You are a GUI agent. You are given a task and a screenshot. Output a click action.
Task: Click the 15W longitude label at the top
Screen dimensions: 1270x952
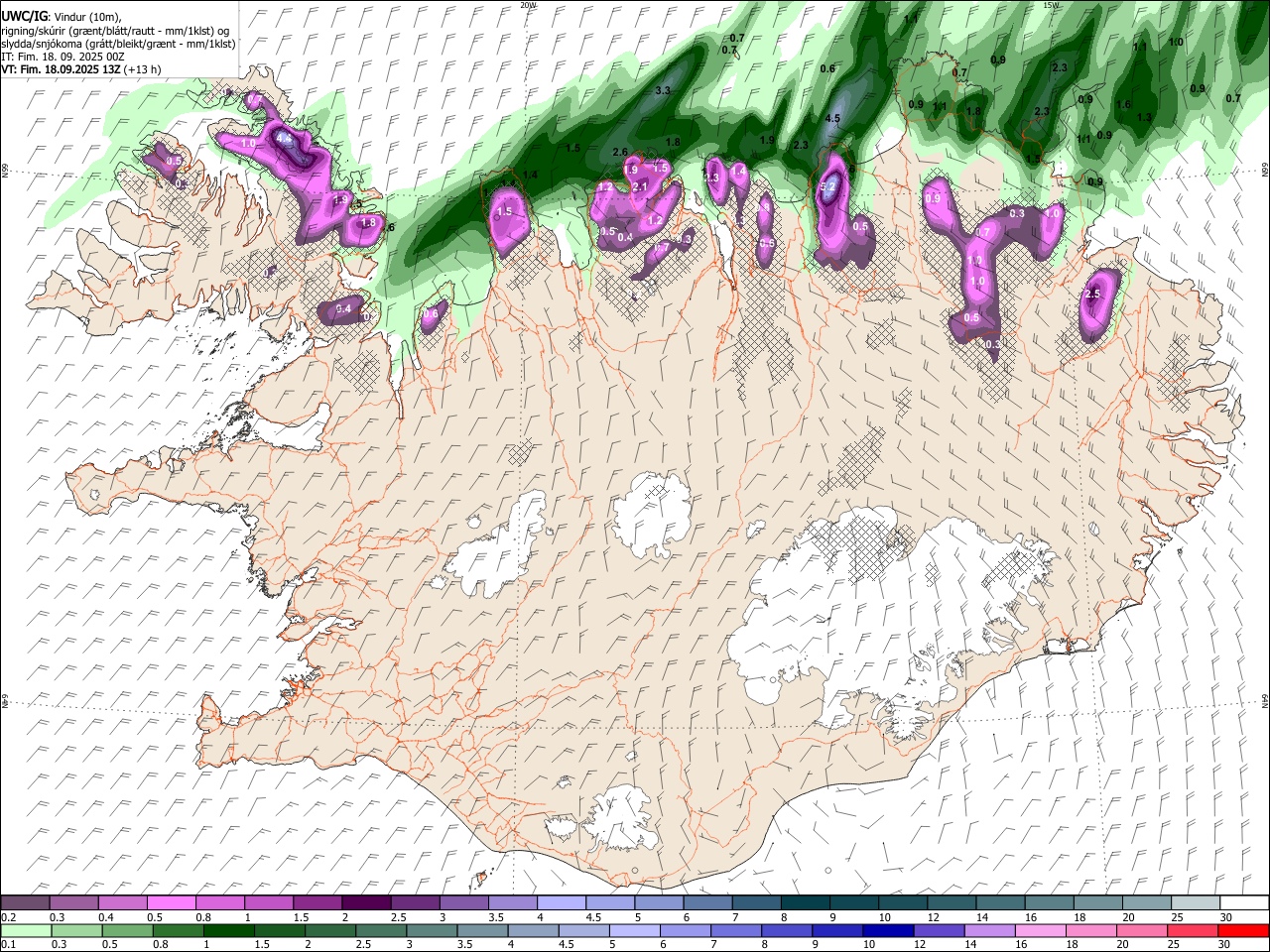point(1051,5)
